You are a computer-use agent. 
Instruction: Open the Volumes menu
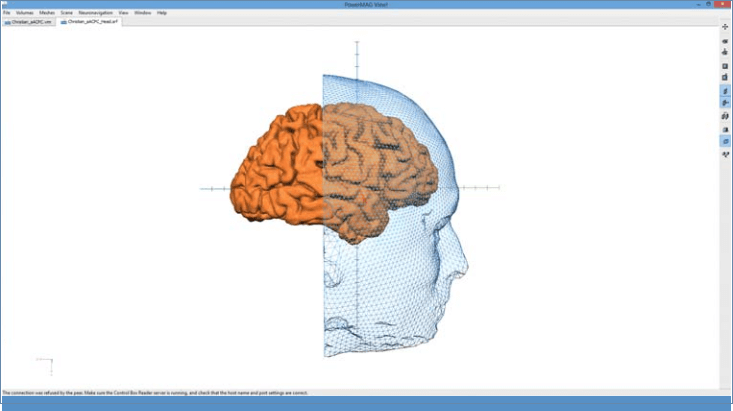point(24,13)
